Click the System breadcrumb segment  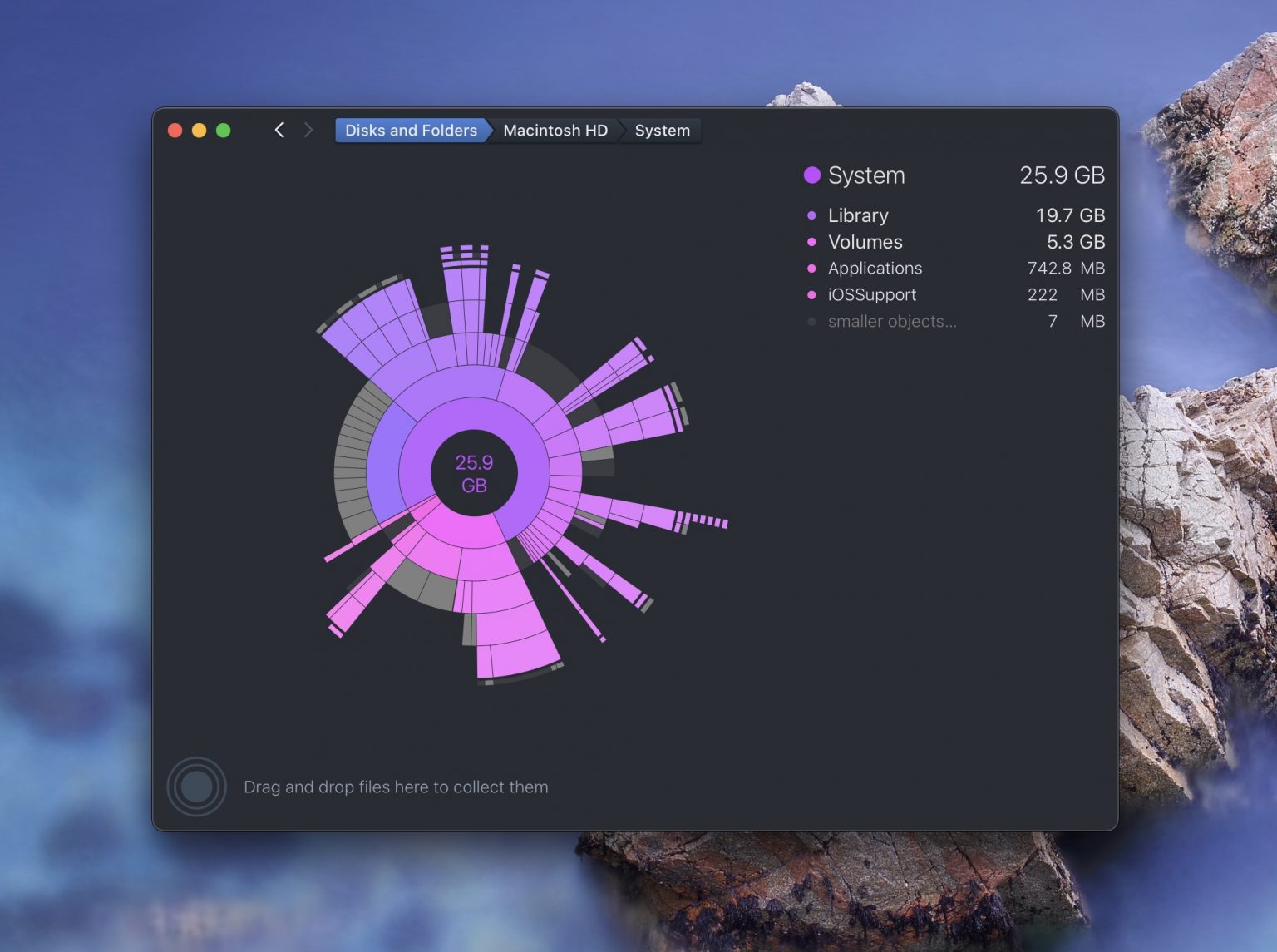point(662,130)
